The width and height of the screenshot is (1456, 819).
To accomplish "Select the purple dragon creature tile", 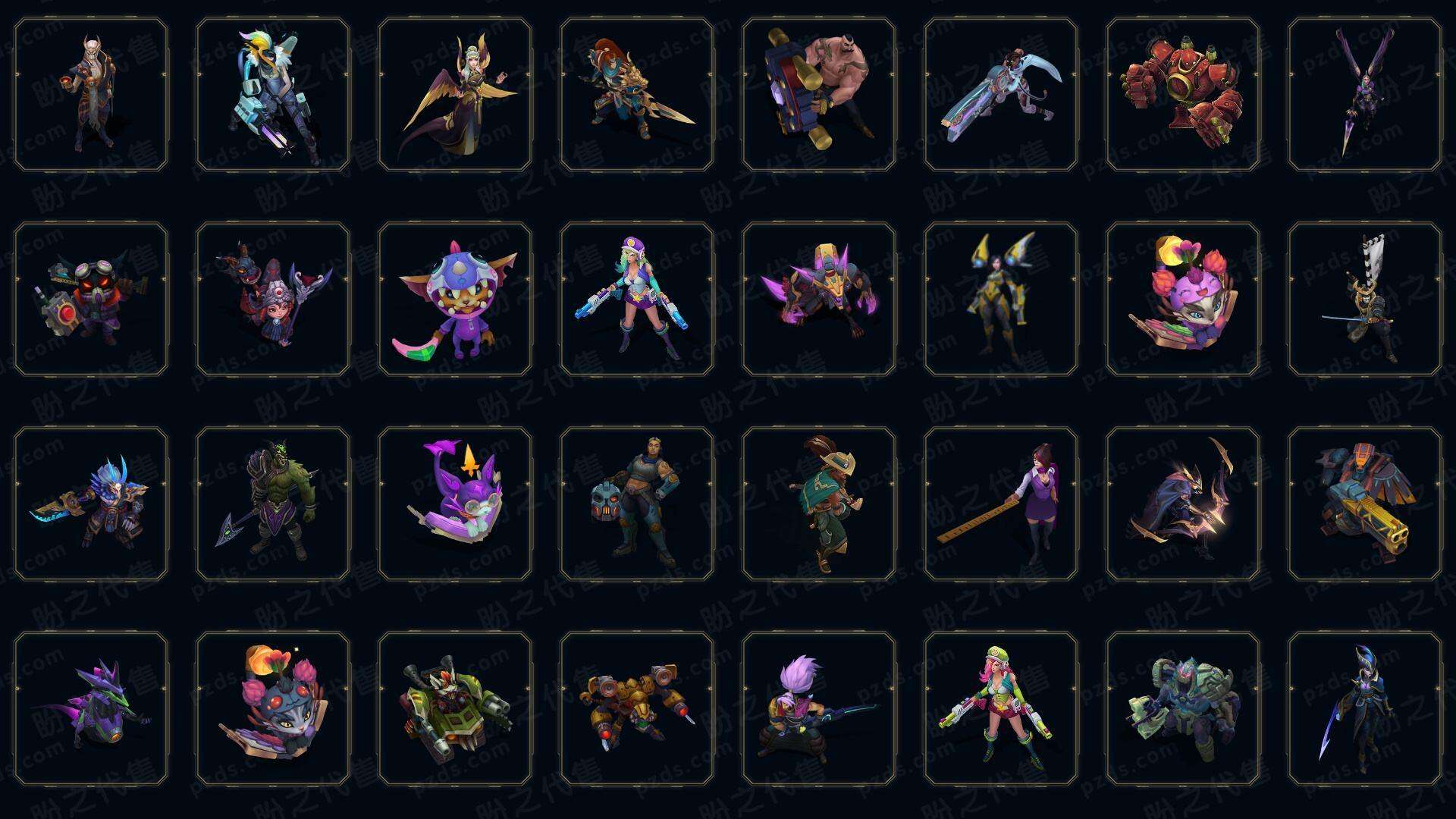I will coord(91,708).
